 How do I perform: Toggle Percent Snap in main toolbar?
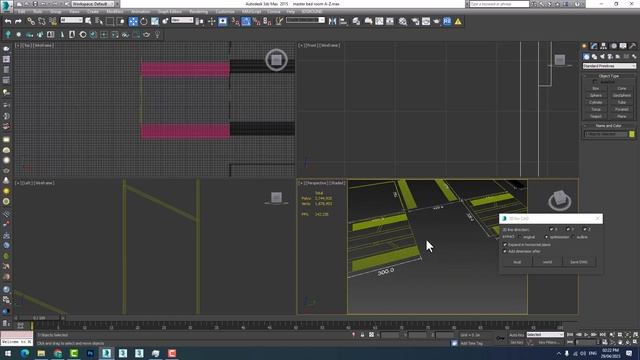(x=256, y=21)
